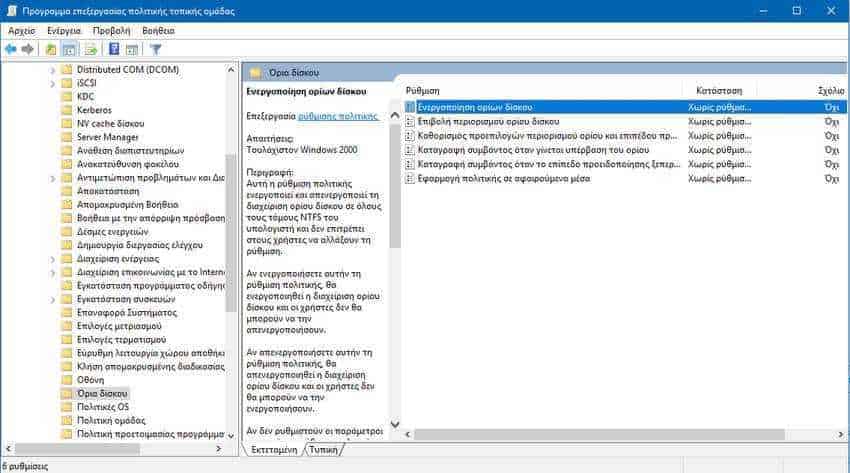
Task: Go back with the toolbar Back arrow
Action: coord(10,49)
